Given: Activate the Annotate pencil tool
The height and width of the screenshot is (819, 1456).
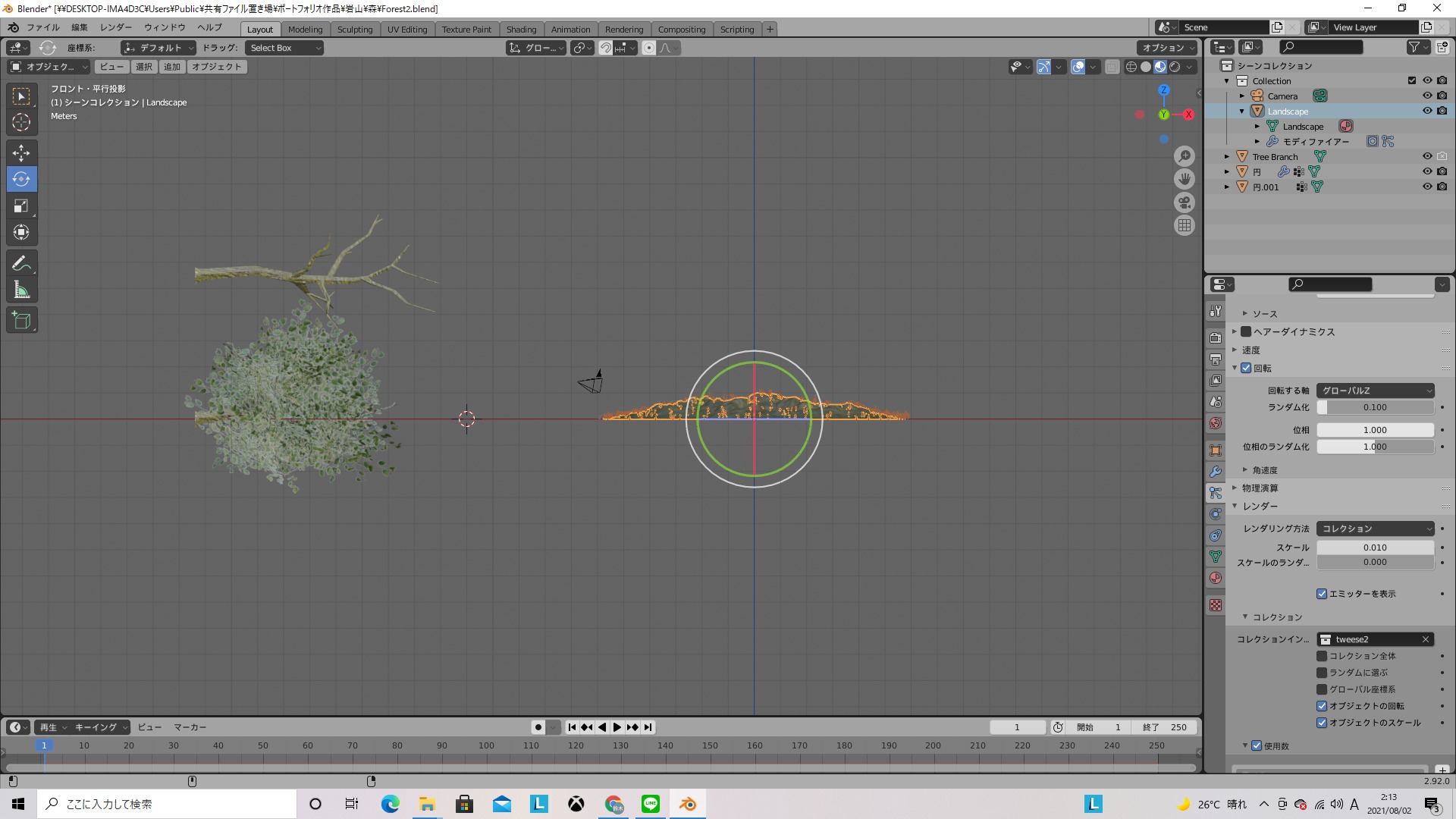Looking at the screenshot, I should pyautogui.click(x=21, y=264).
